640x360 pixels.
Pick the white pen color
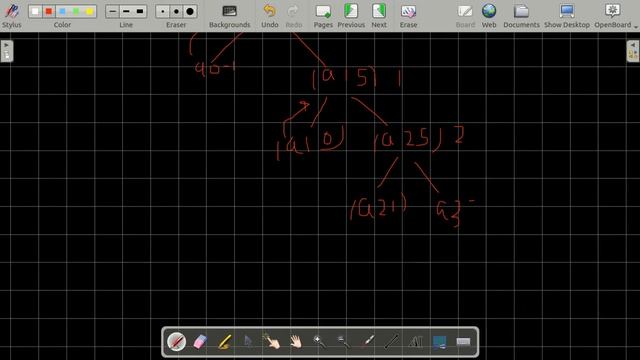coord(35,11)
